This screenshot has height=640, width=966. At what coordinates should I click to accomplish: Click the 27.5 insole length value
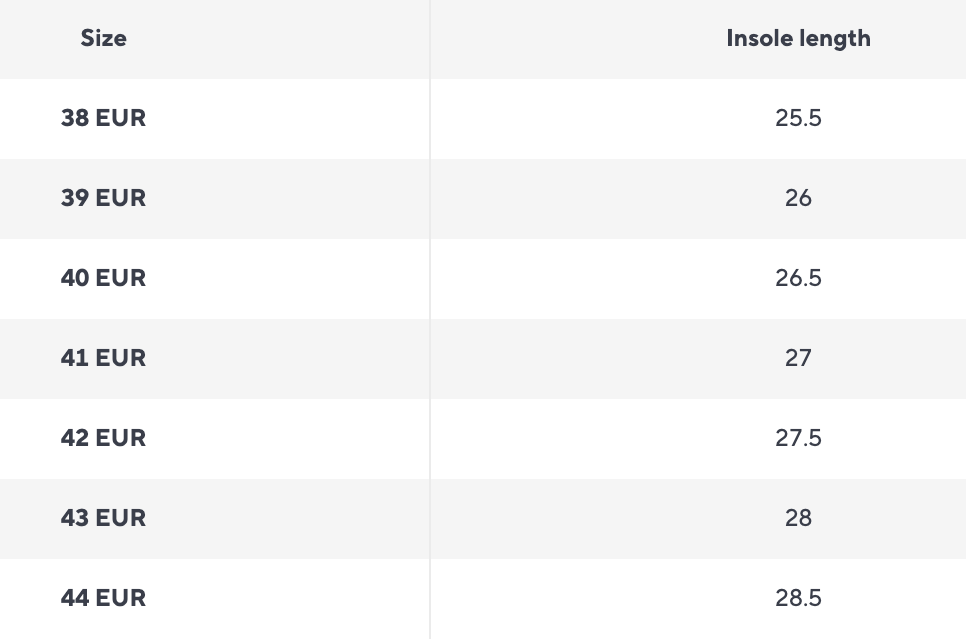798,438
